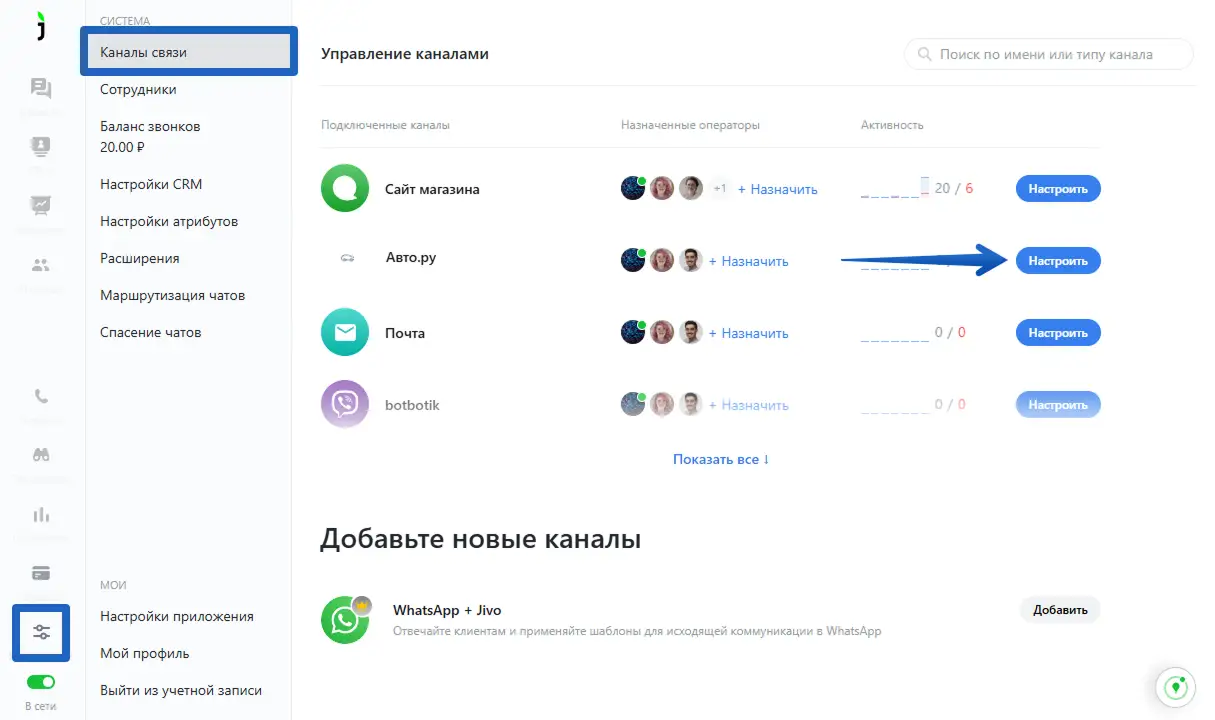
Task: Click the channel search input field
Action: point(1049,54)
